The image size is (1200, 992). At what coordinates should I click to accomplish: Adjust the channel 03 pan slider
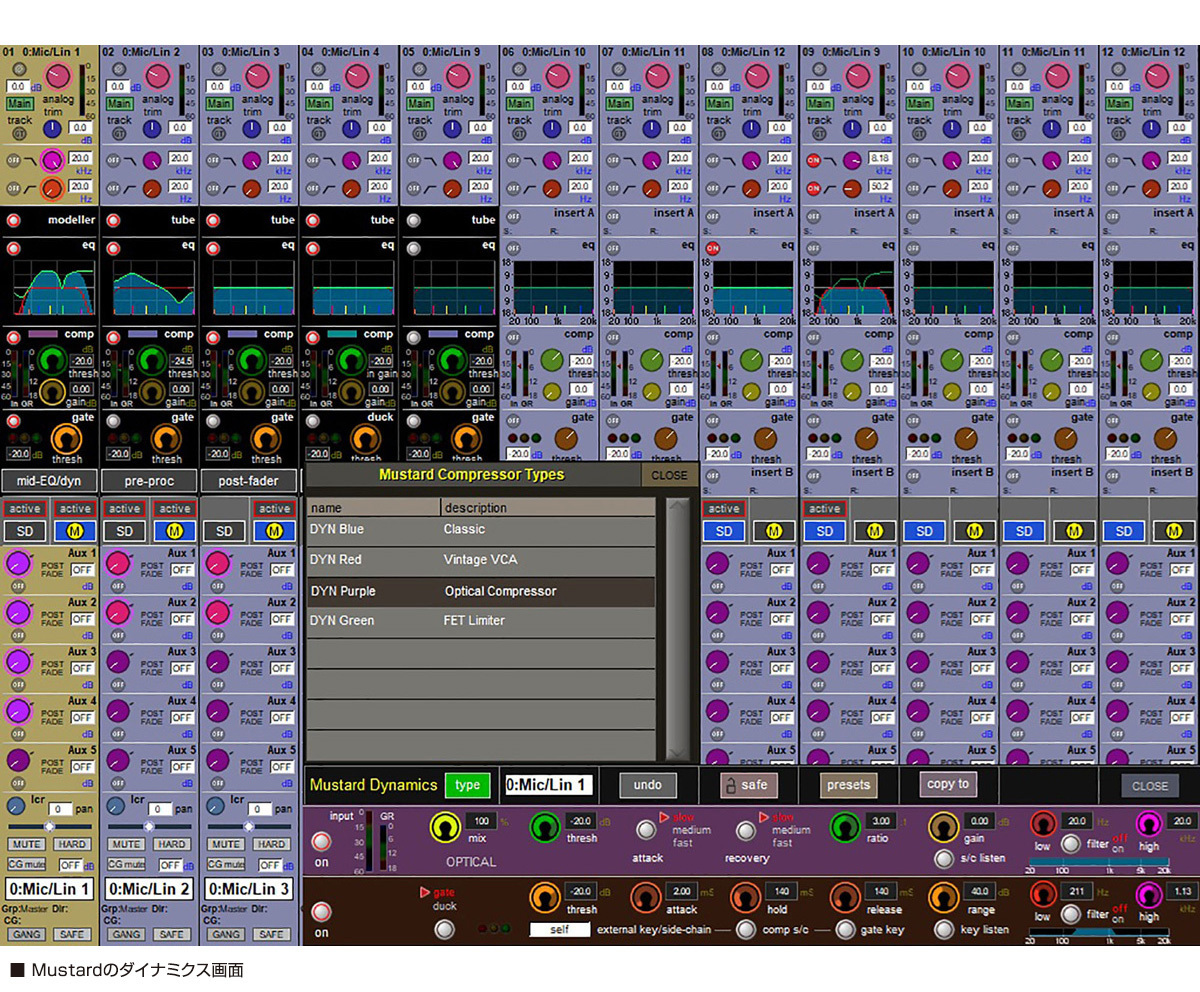click(249, 827)
